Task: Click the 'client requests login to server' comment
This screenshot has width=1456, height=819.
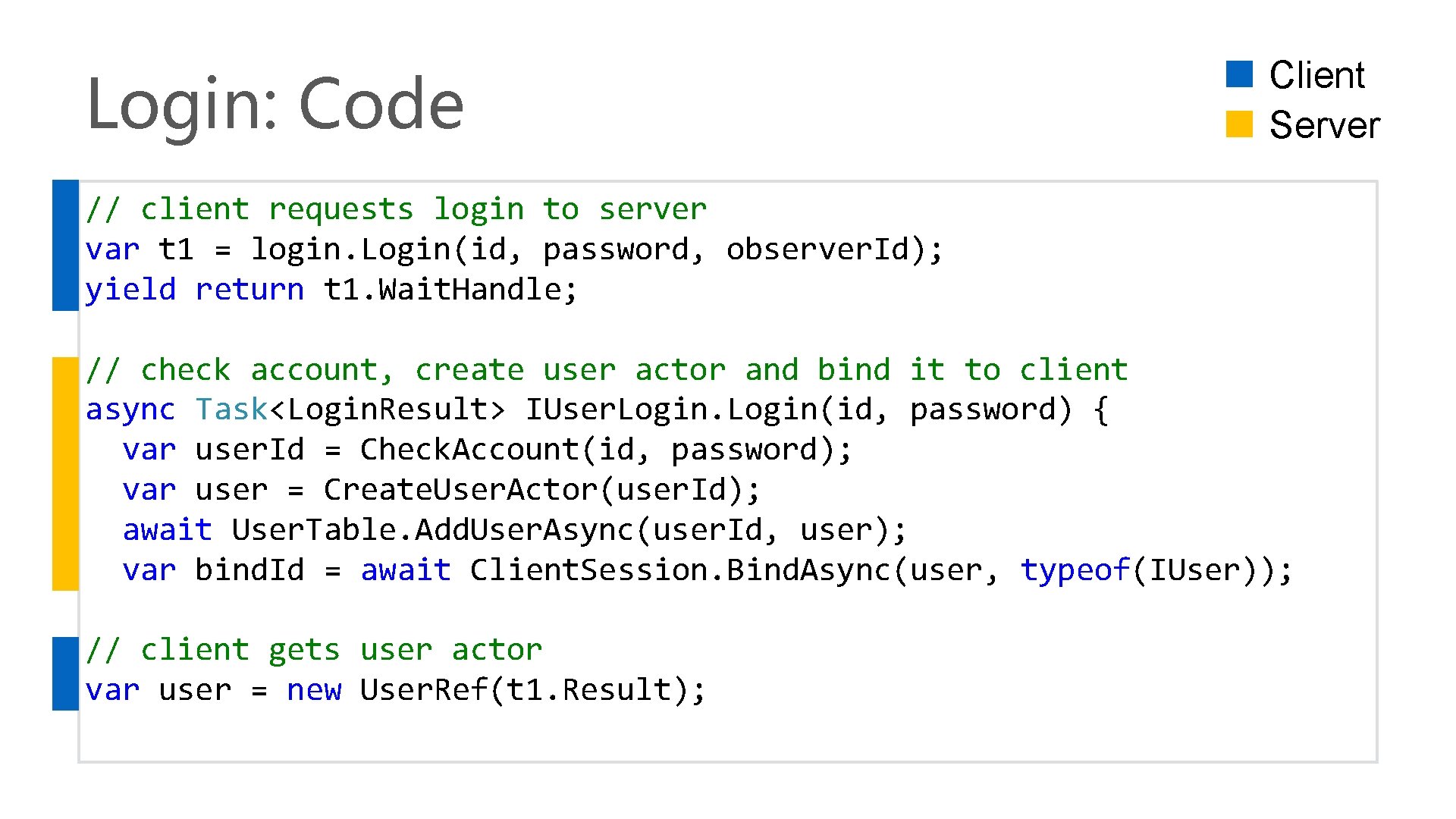Action: pos(396,209)
